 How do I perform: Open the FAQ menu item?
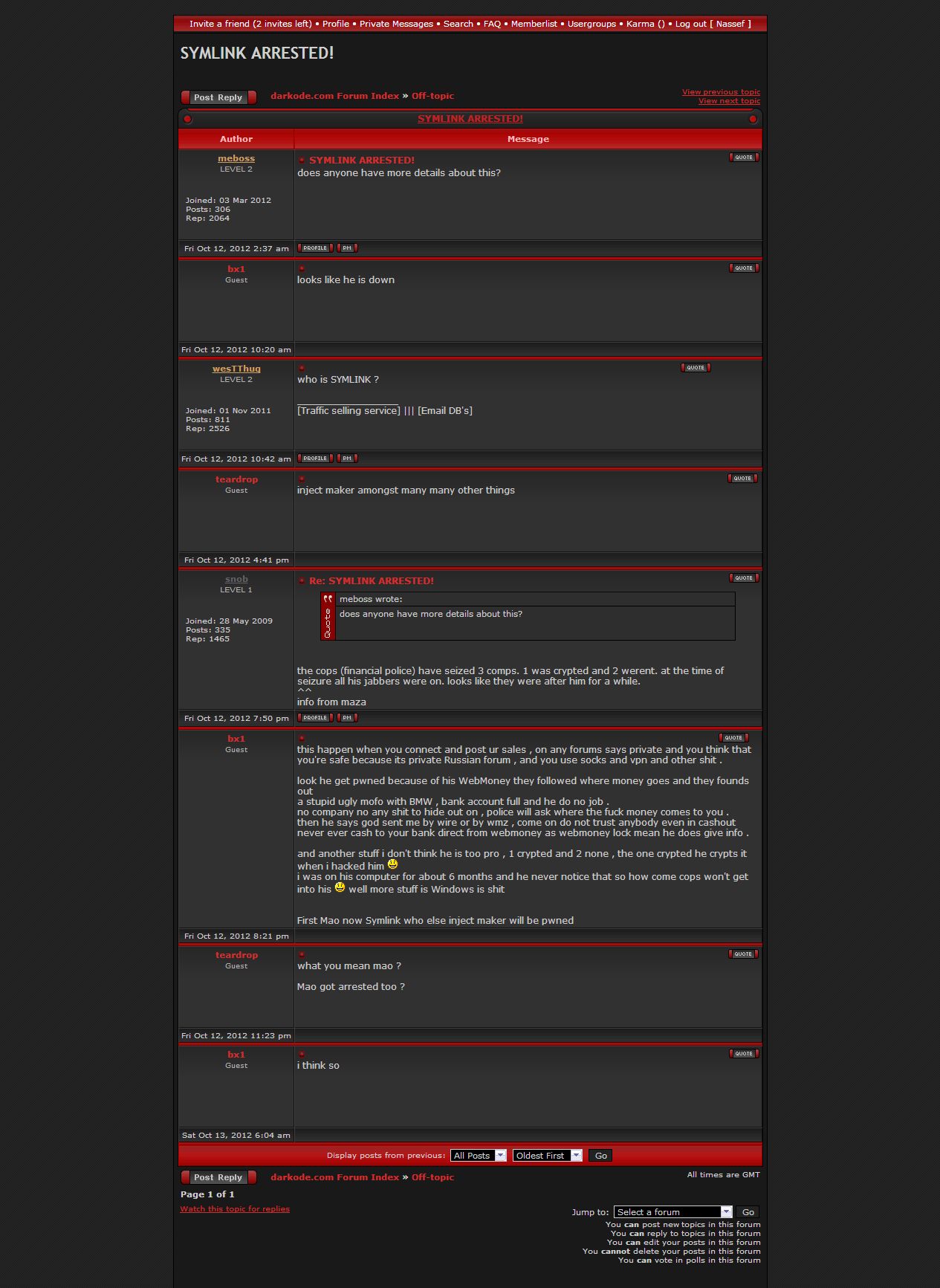point(492,24)
